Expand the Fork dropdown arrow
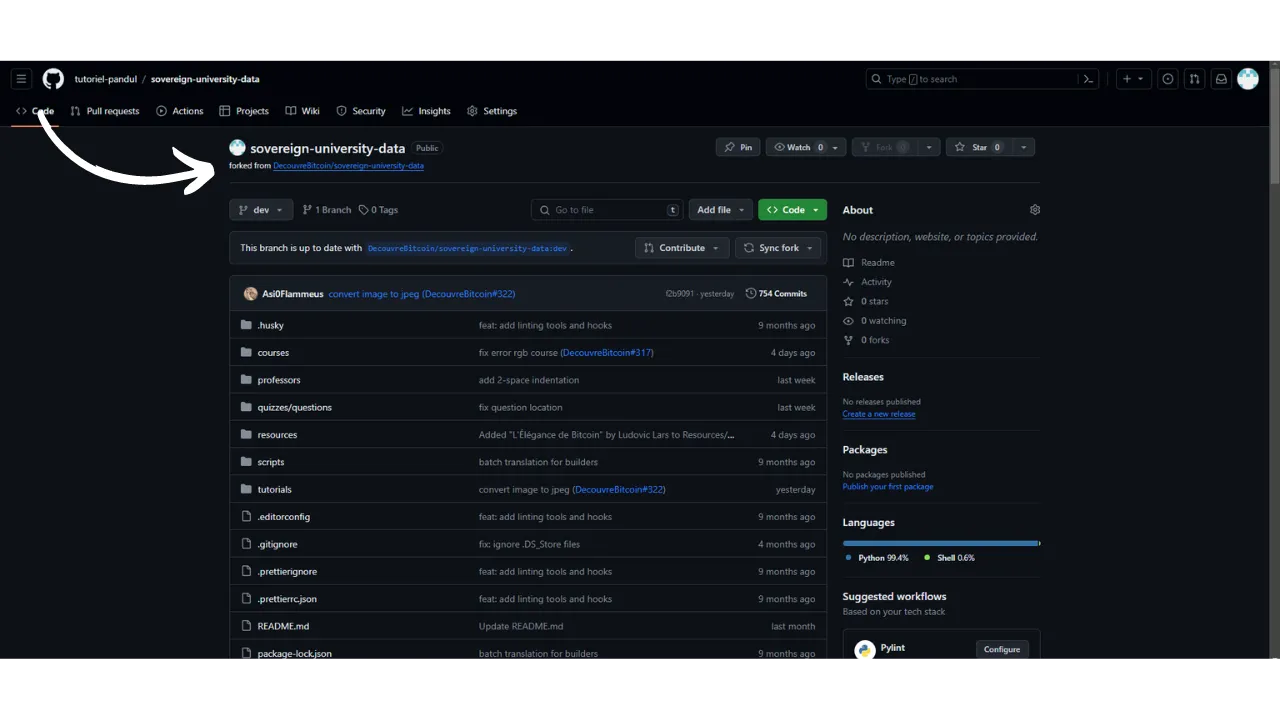The width and height of the screenshot is (1280, 720). click(x=929, y=147)
